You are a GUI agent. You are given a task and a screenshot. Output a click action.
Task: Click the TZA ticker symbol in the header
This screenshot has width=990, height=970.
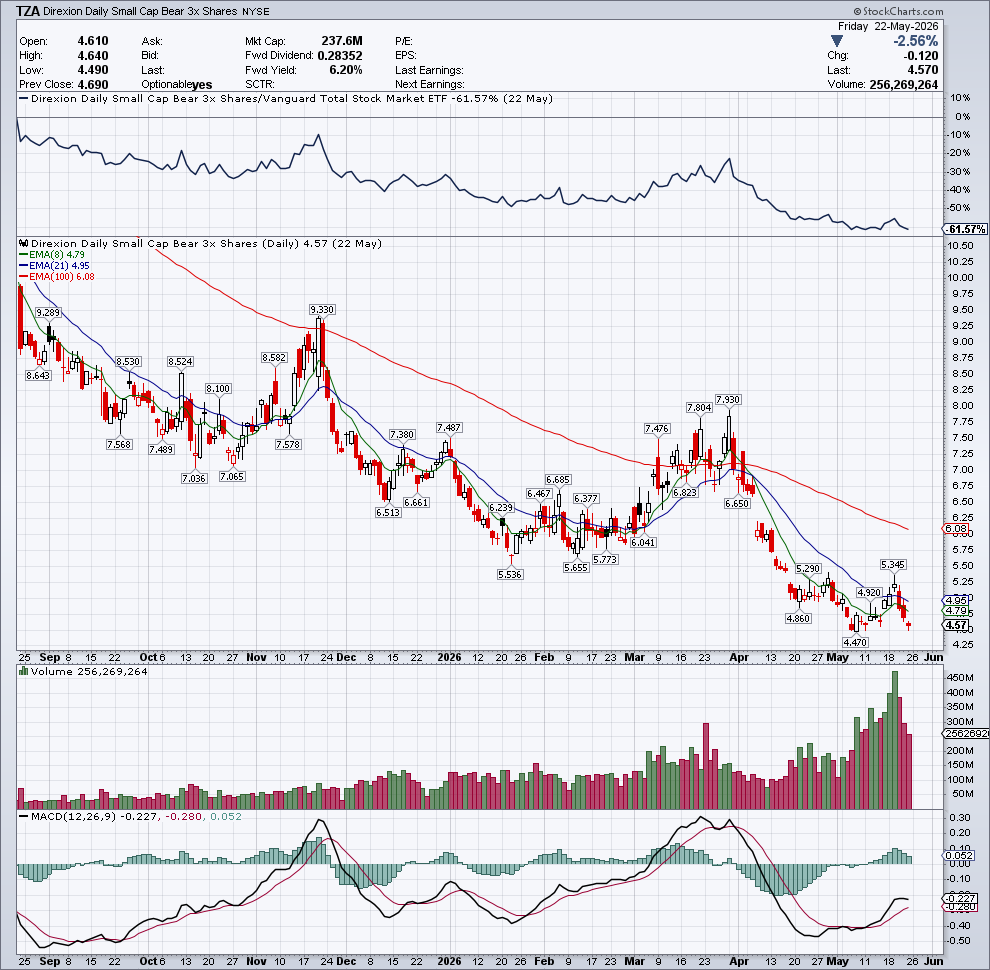point(28,11)
